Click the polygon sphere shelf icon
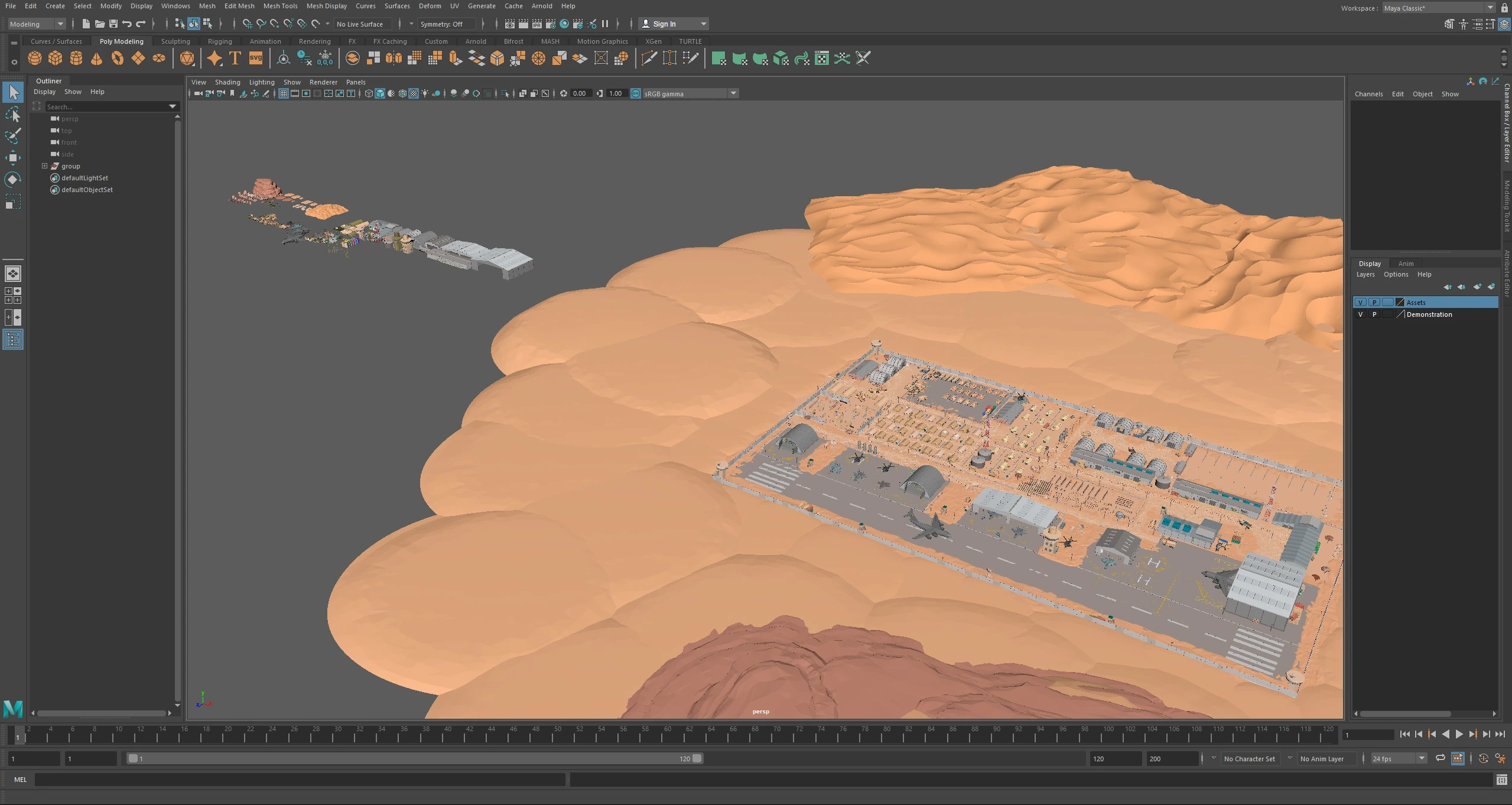This screenshot has width=1512, height=805. [x=35, y=58]
